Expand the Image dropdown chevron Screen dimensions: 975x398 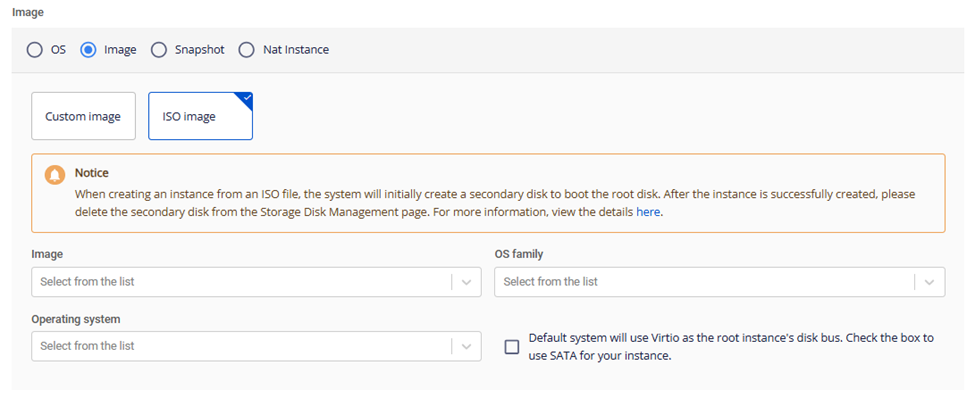coord(466,282)
